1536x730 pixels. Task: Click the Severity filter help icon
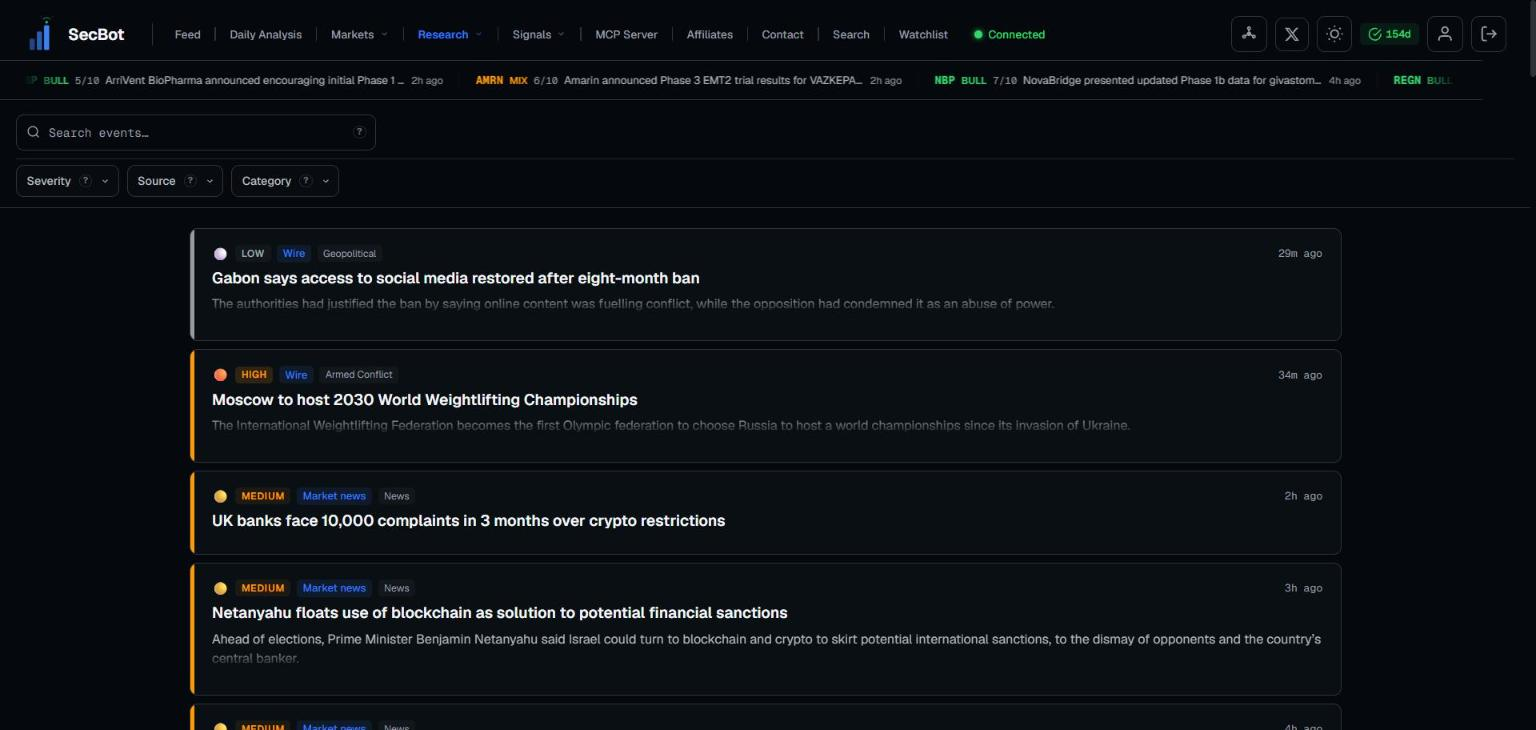[x=85, y=181]
